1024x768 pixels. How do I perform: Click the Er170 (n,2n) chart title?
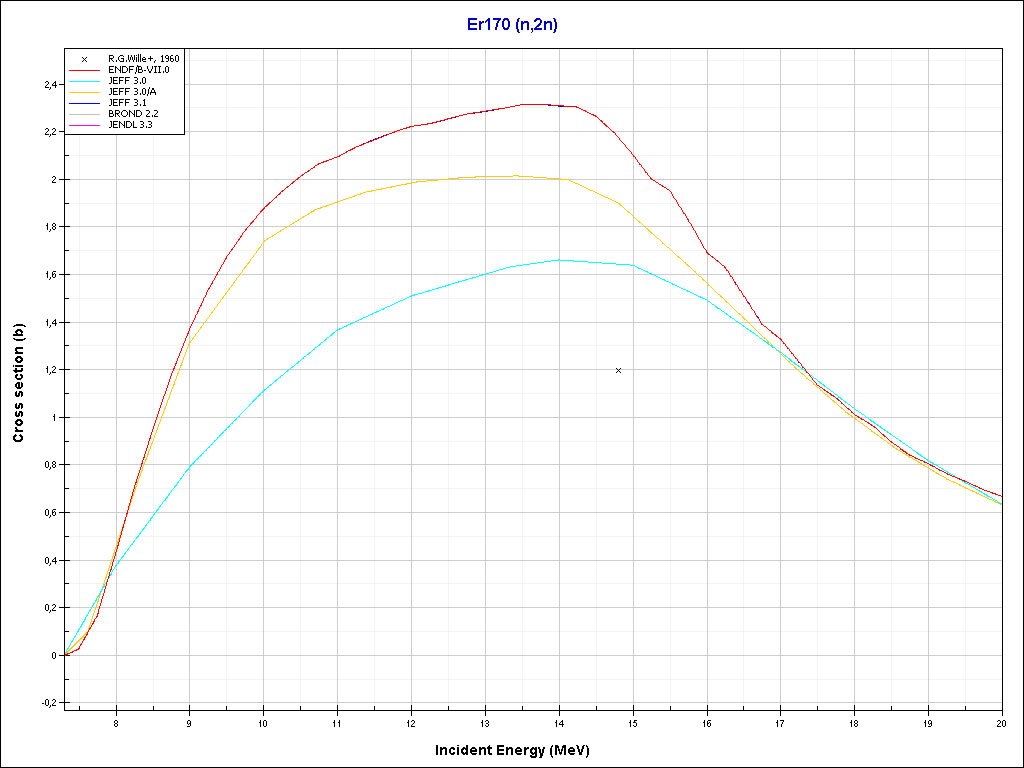[x=512, y=25]
